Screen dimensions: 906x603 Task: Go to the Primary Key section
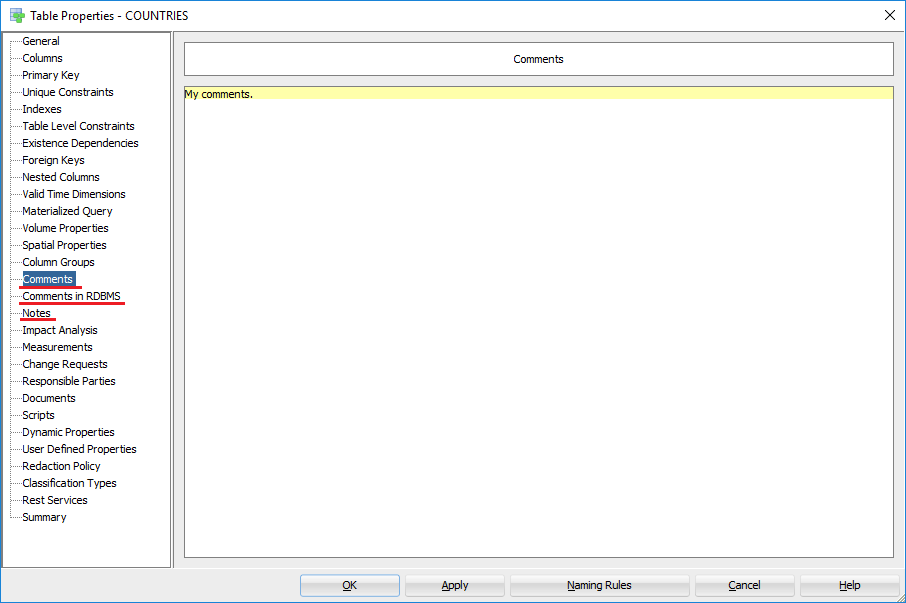[50, 75]
